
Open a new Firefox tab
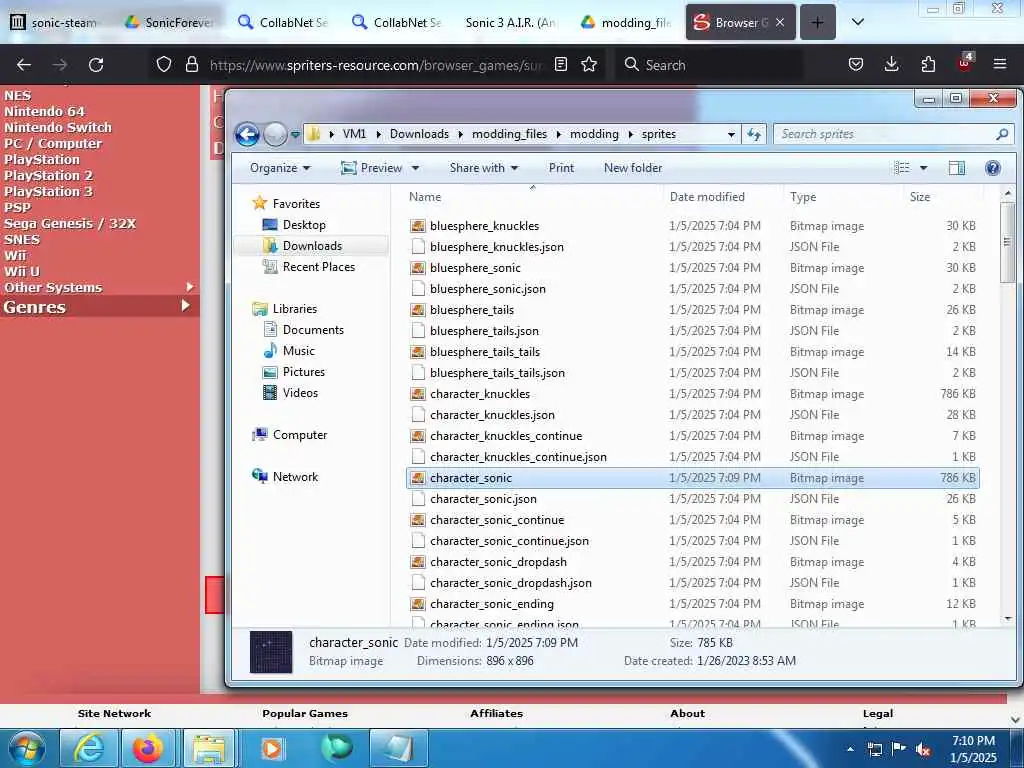(818, 22)
